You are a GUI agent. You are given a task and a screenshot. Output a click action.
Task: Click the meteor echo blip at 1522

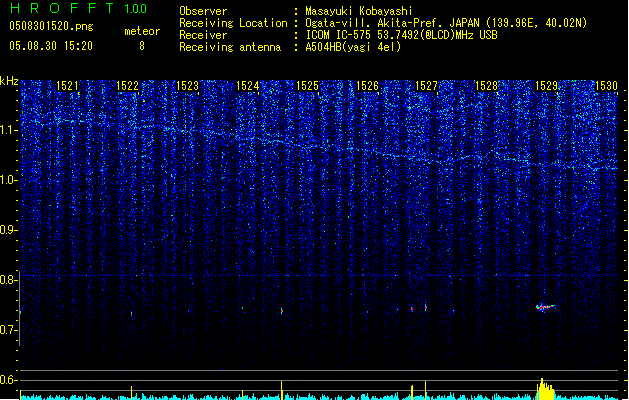click(131, 313)
